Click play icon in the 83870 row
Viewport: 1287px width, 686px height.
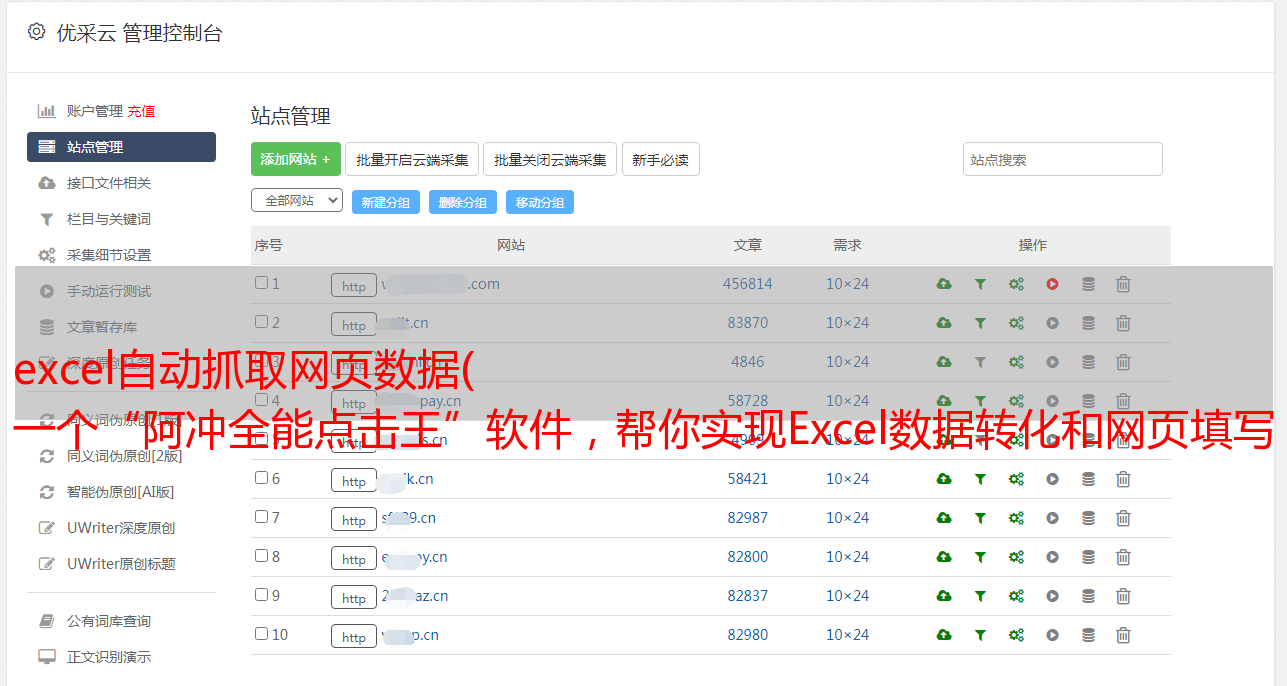click(1052, 323)
